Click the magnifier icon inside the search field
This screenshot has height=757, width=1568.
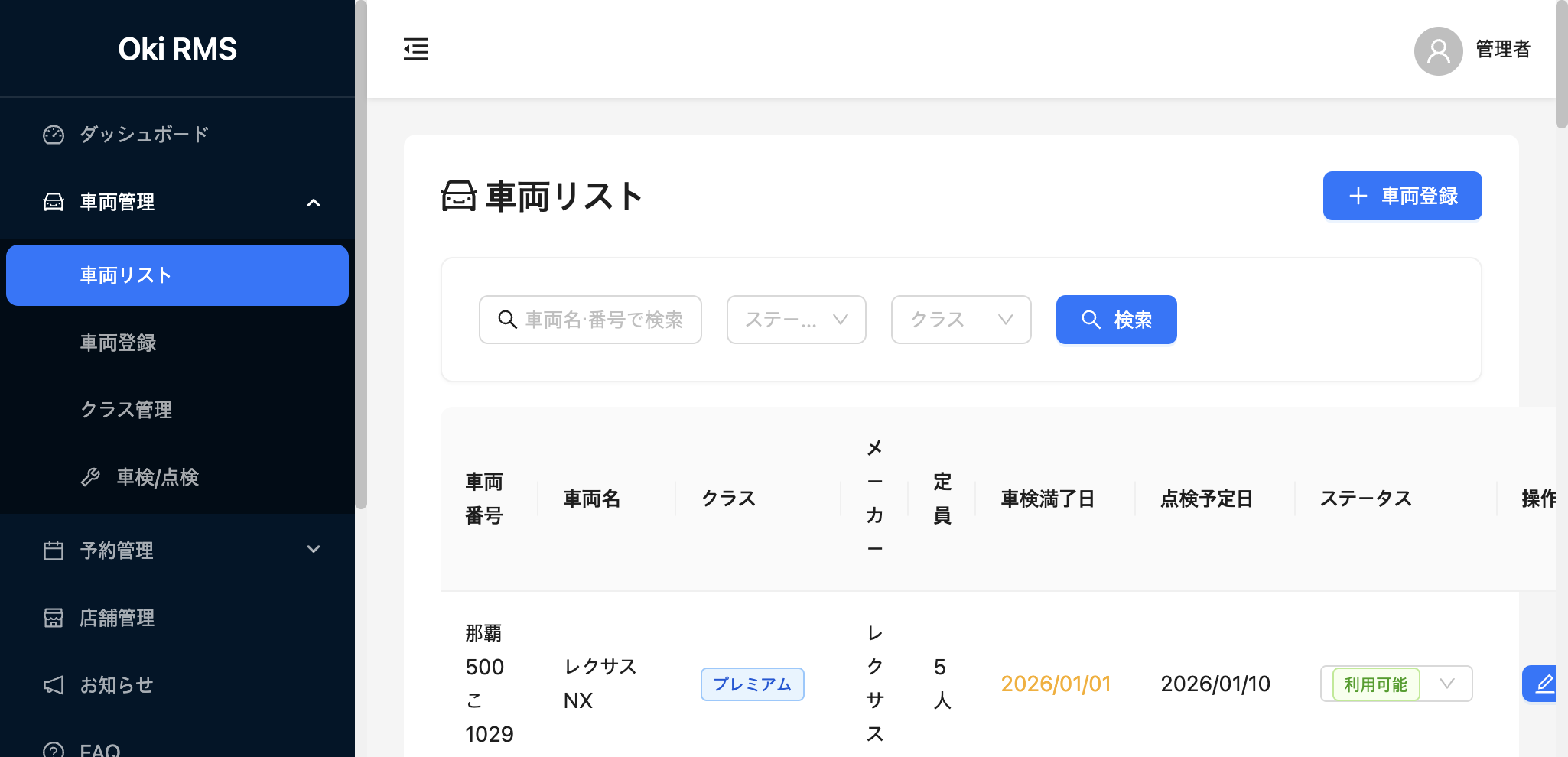[508, 320]
